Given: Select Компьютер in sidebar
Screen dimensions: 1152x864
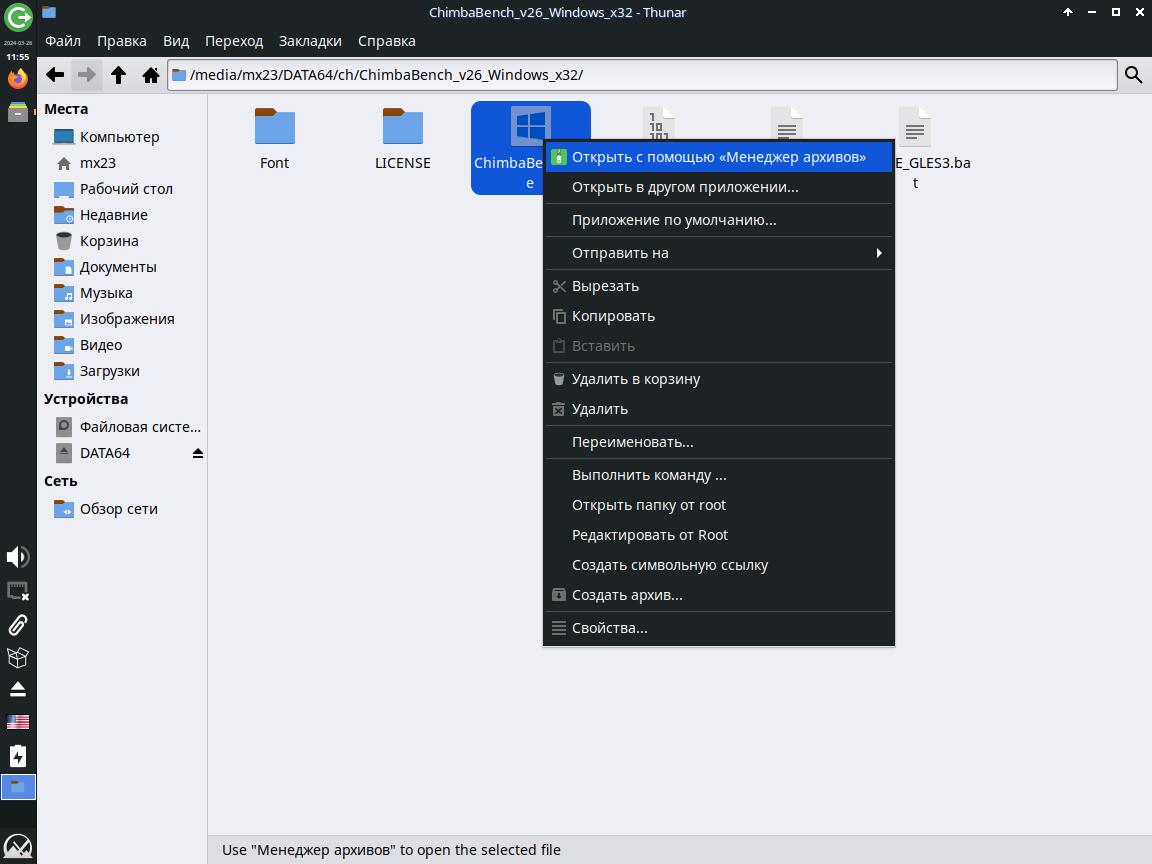Looking at the screenshot, I should (x=122, y=137).
